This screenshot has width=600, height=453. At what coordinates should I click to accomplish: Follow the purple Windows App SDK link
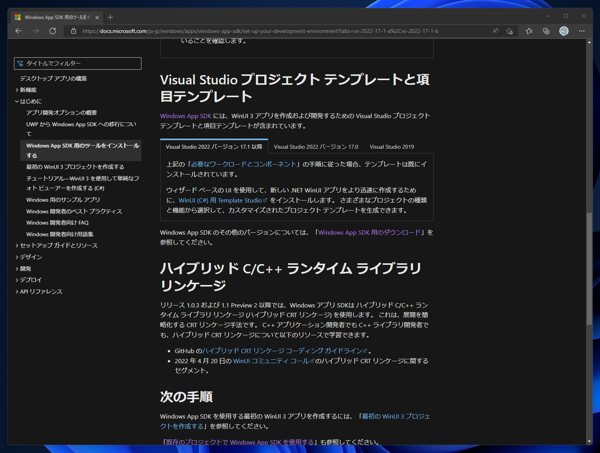(186, 116)
